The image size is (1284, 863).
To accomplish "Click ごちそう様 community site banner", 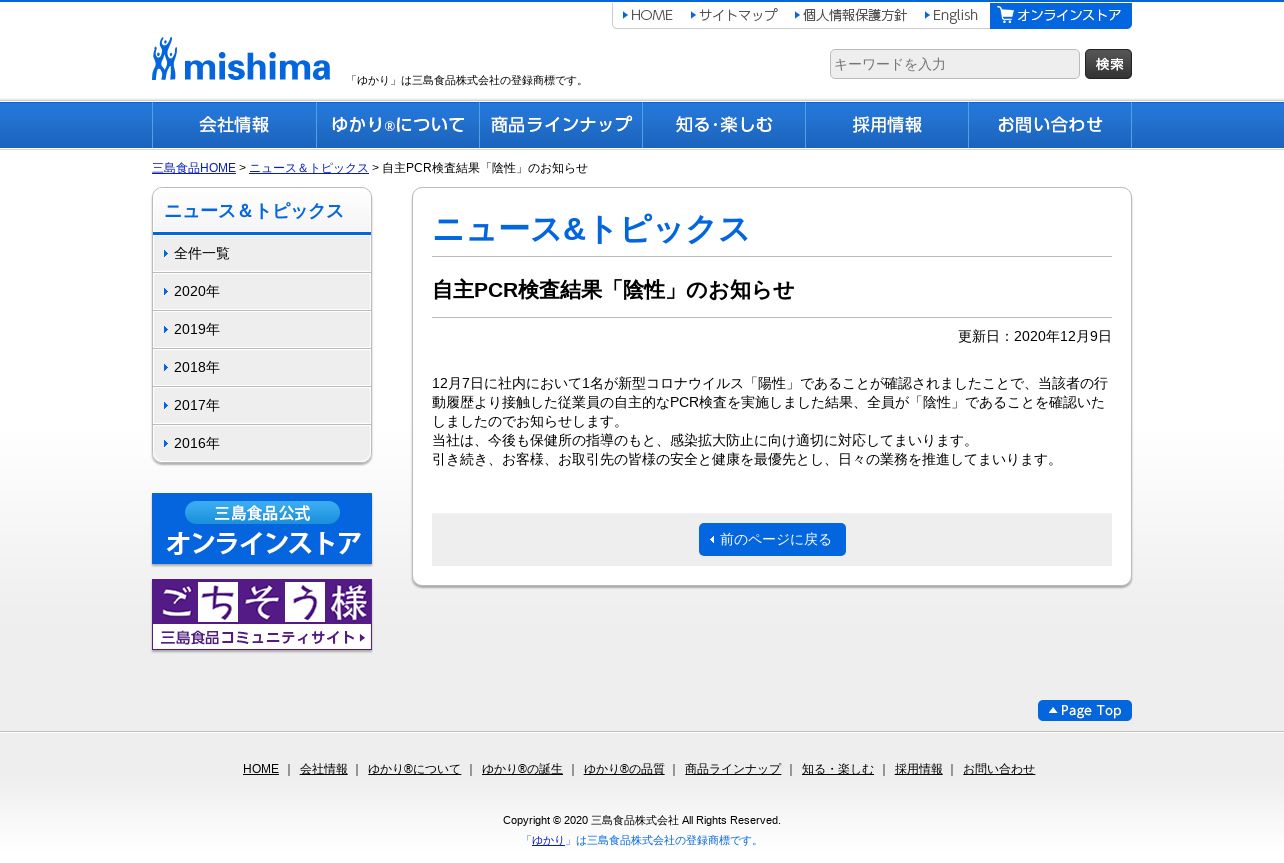I will [x=262, y=615].
